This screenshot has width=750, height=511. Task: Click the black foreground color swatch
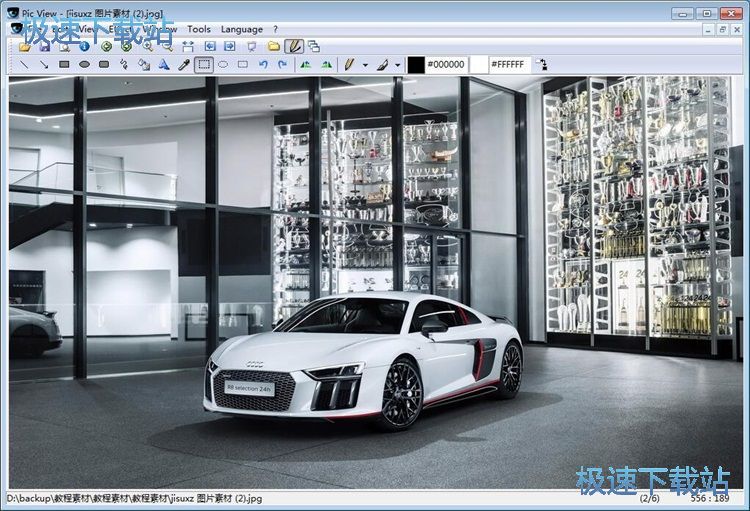click(416, 64)
